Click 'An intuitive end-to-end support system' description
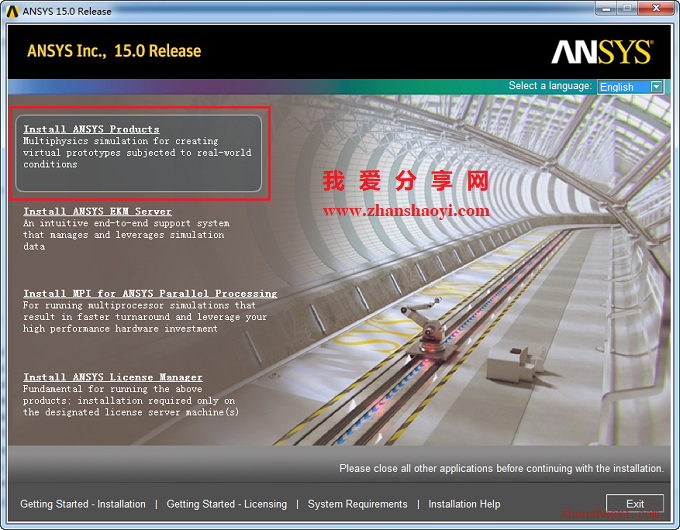680x530 pixels. pyautogui.click(x=126, y=223)
